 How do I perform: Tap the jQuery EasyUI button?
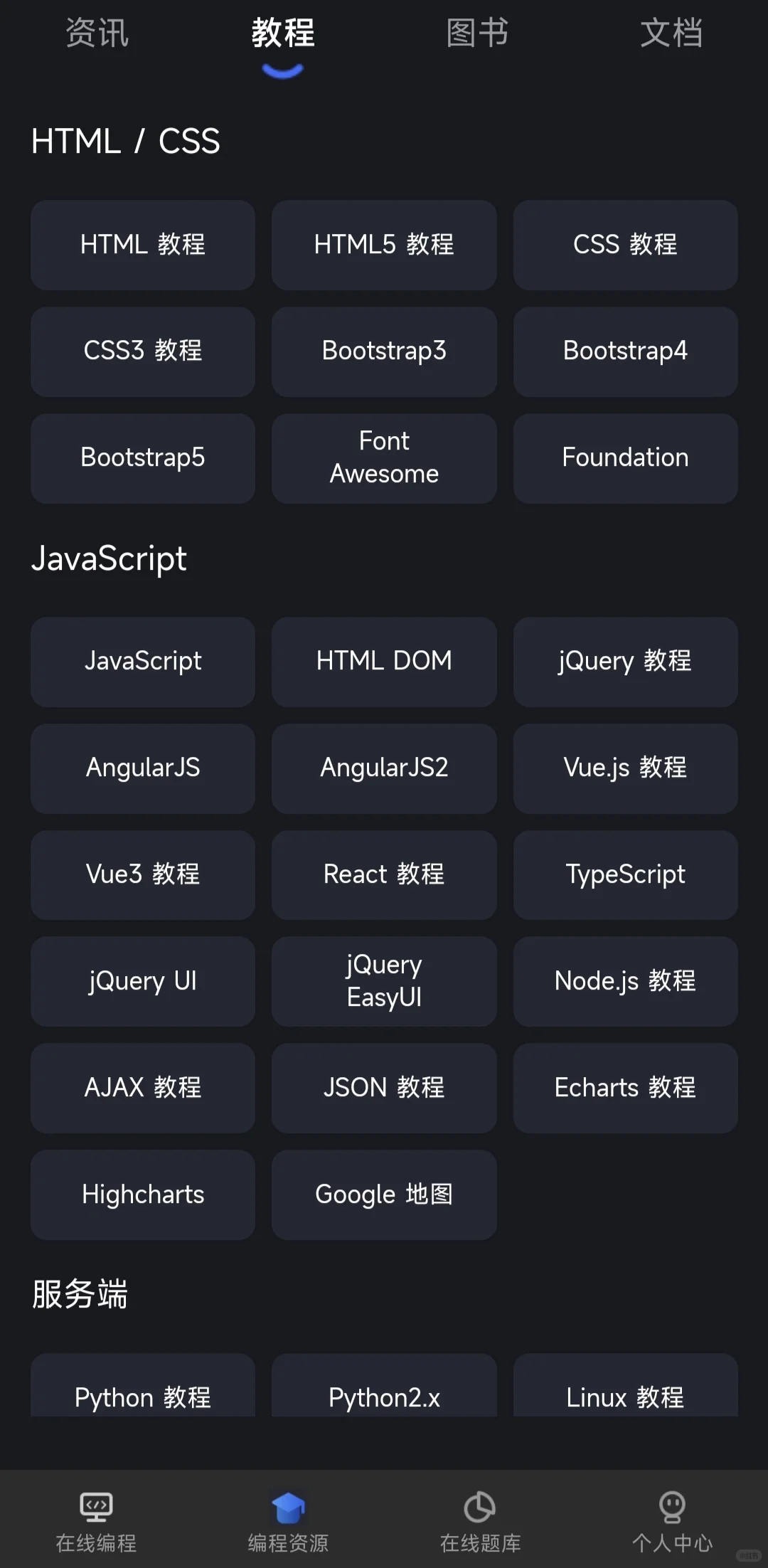point(384,981)
